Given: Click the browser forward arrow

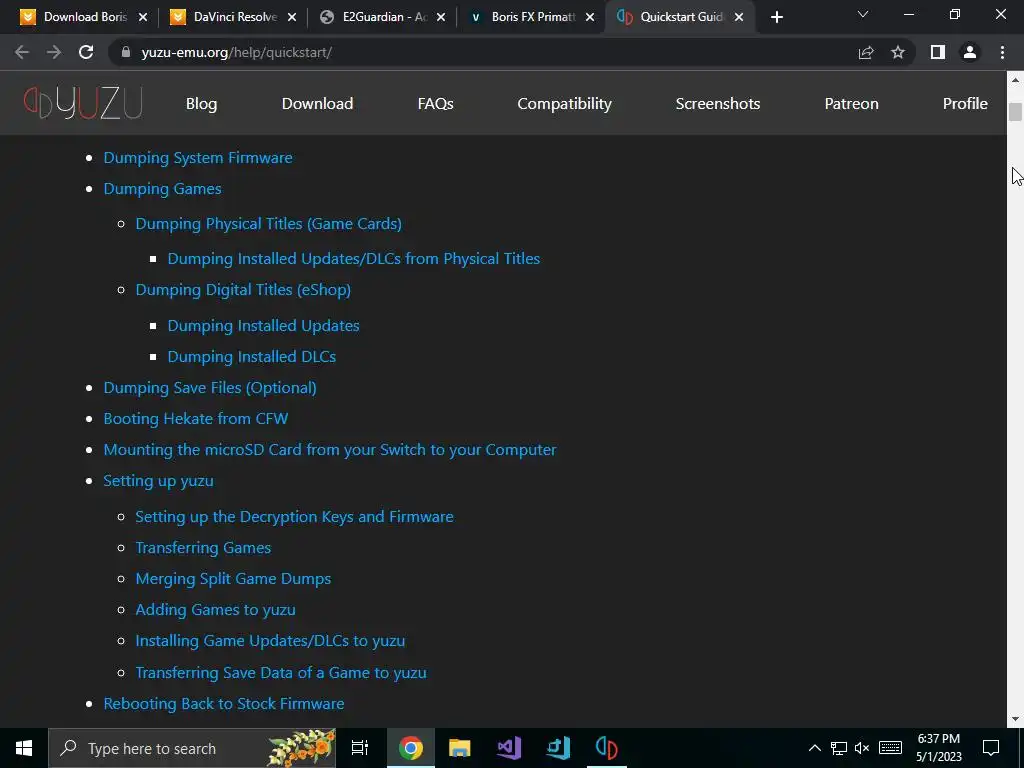Looking at the screenshot, I should (54, 52).
